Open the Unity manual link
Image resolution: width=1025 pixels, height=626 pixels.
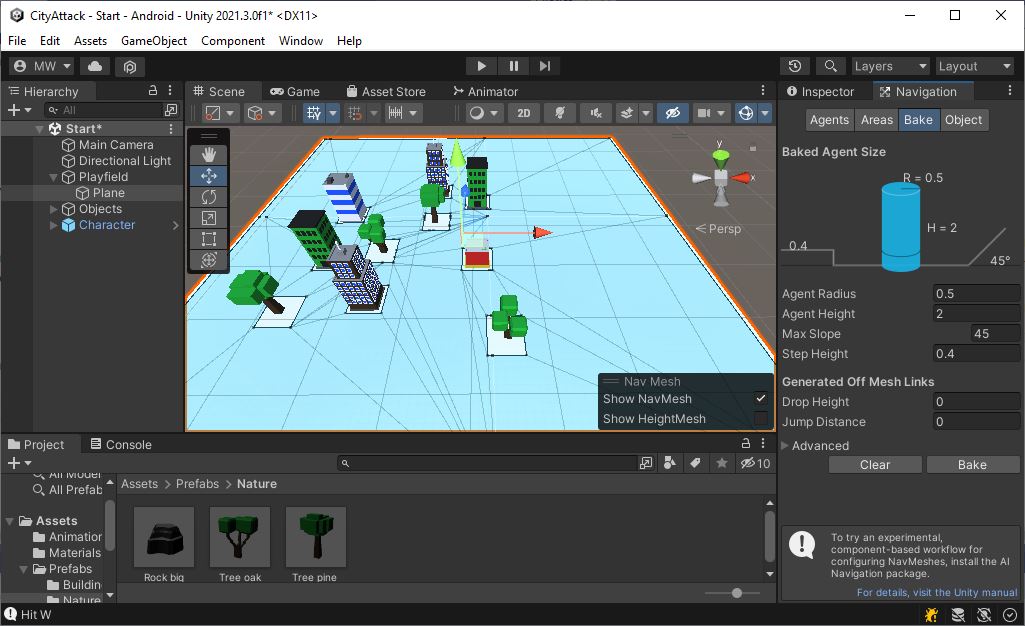pos(937,592)
